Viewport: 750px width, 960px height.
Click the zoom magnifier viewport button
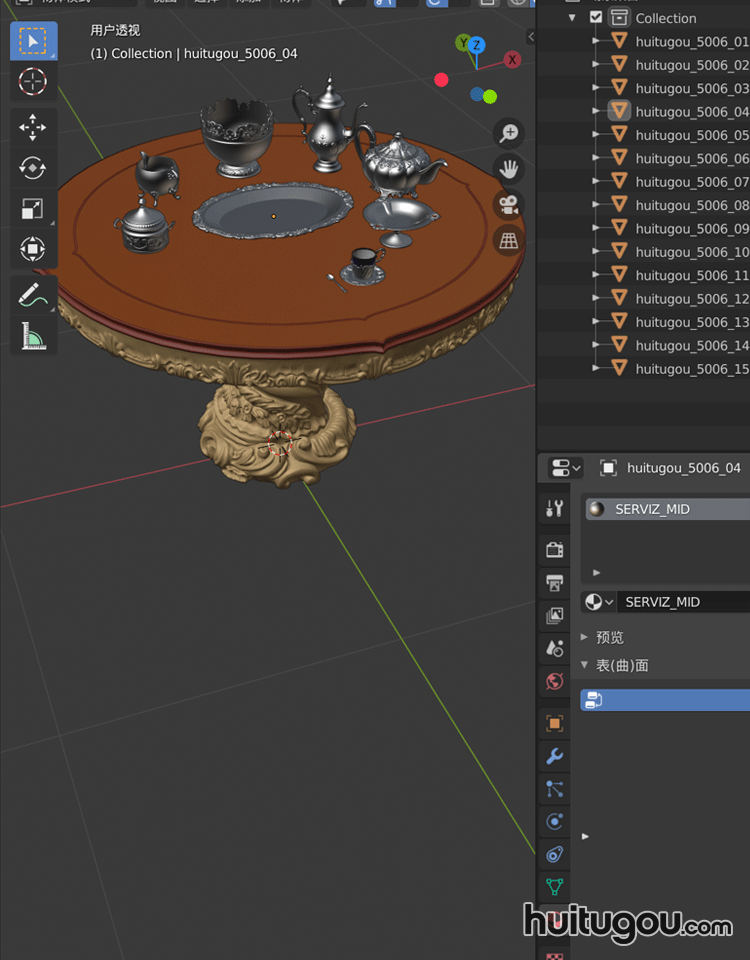pyautogui.click(x=509, y=133)
